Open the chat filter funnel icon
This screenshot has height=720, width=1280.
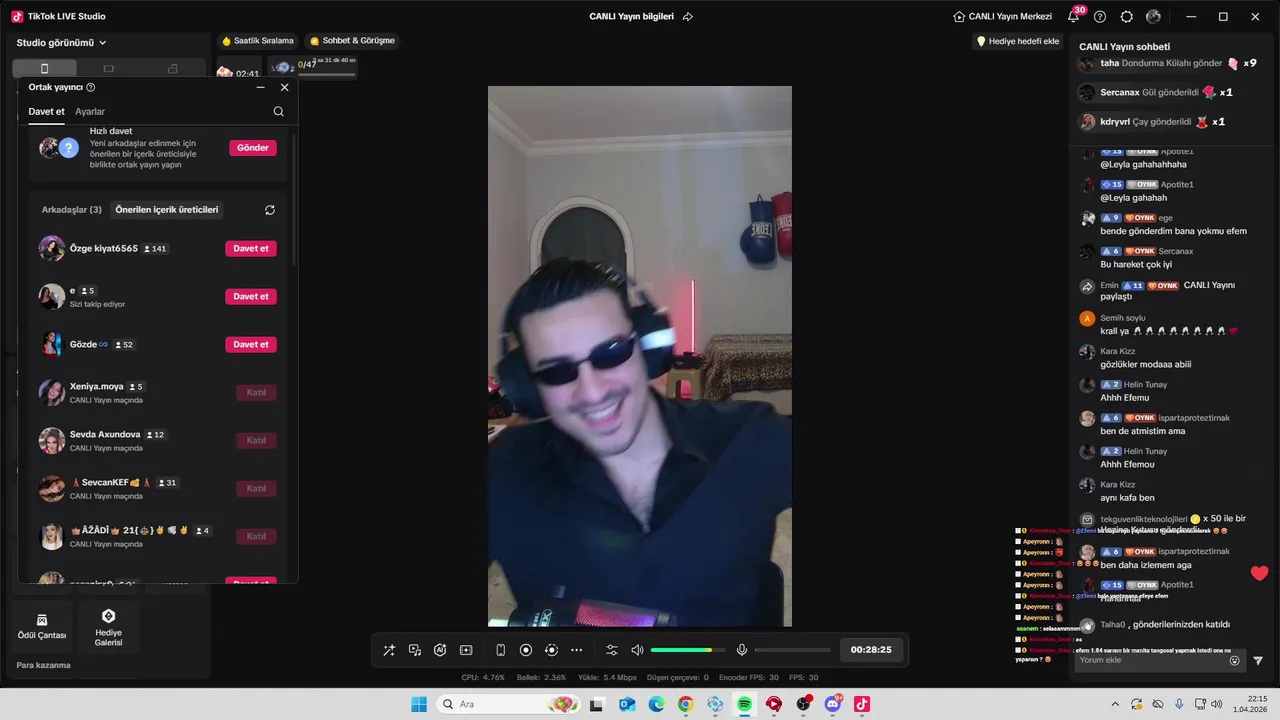click(x=1258, y=661)
